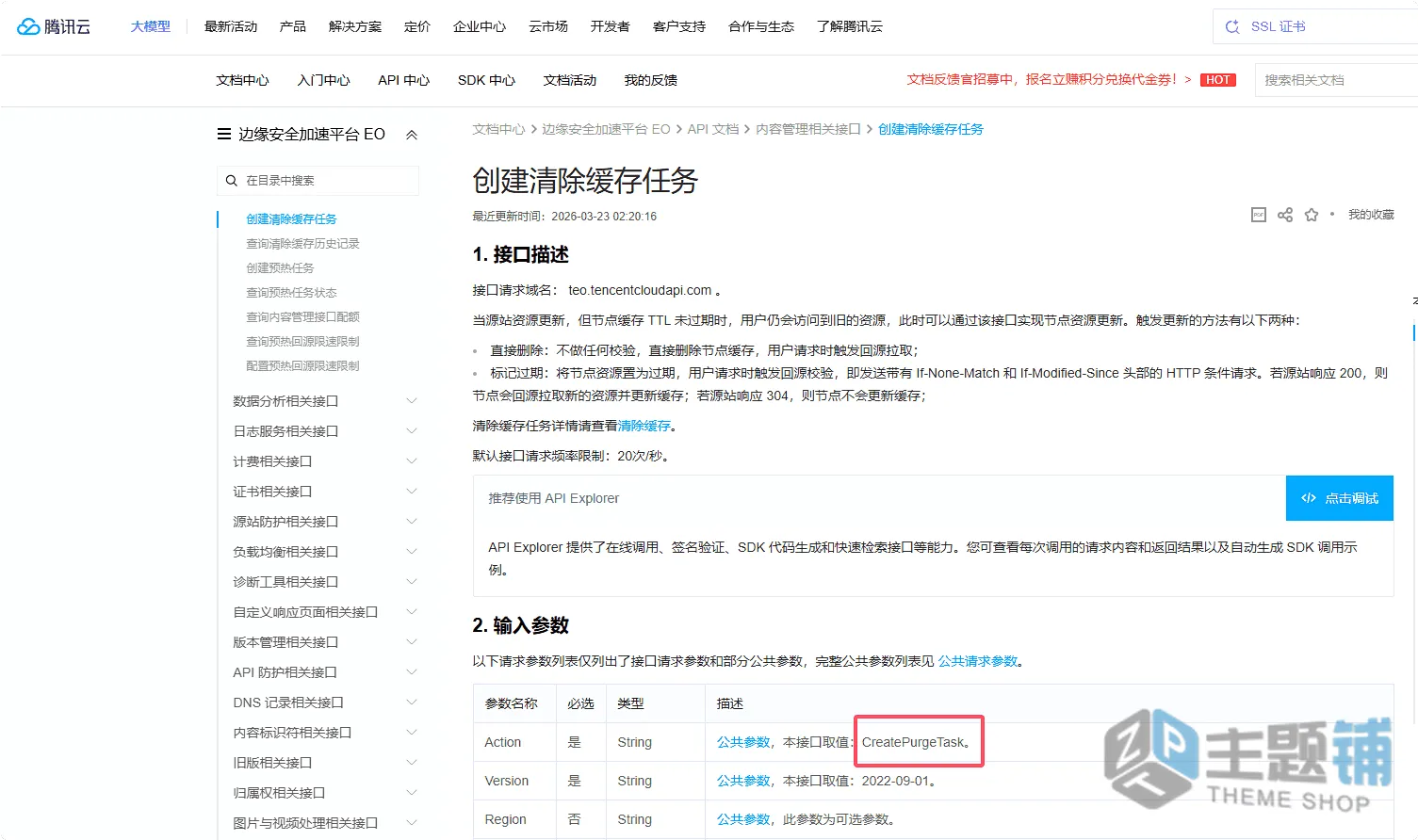Click the magnifier icon in catalog search

point(232,180)
